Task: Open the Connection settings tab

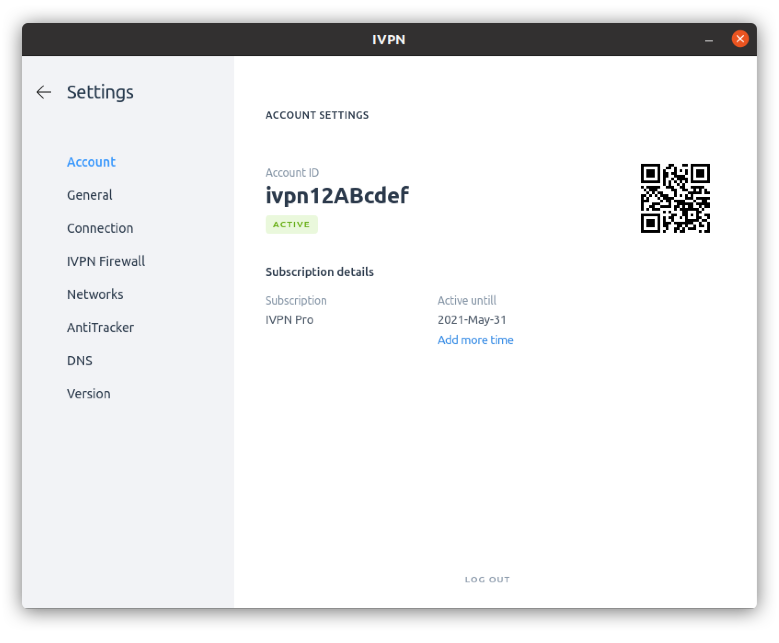Action: click(100, 228)
